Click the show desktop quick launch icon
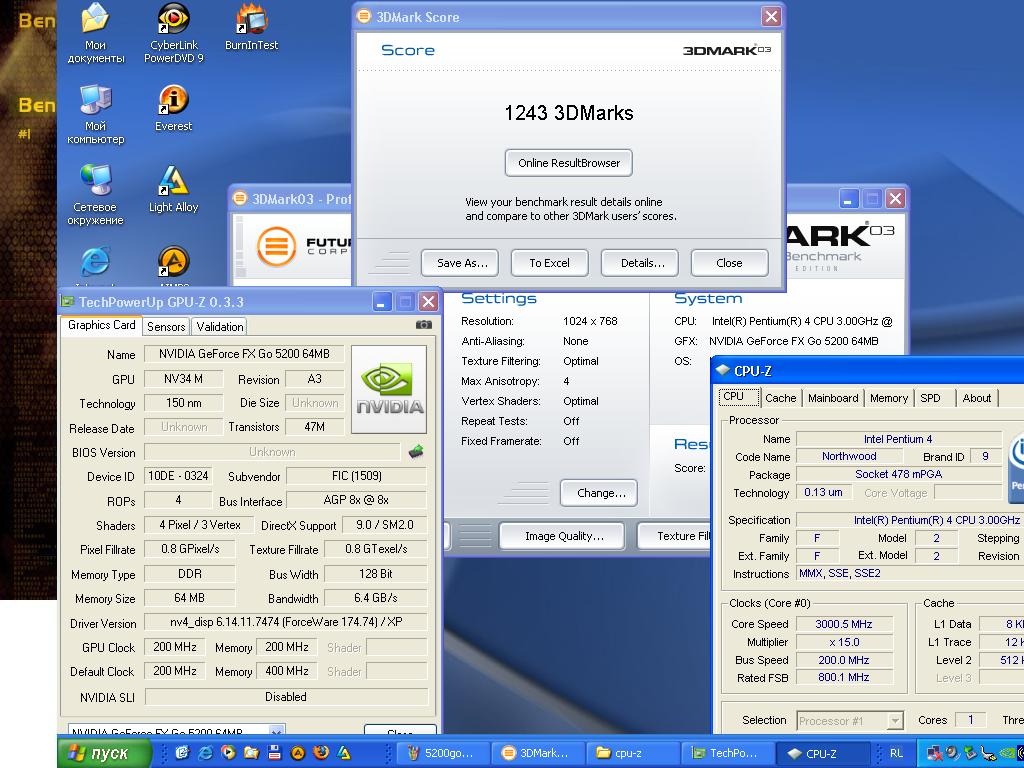Screen dimensions: 1024x768 (182, 753)
